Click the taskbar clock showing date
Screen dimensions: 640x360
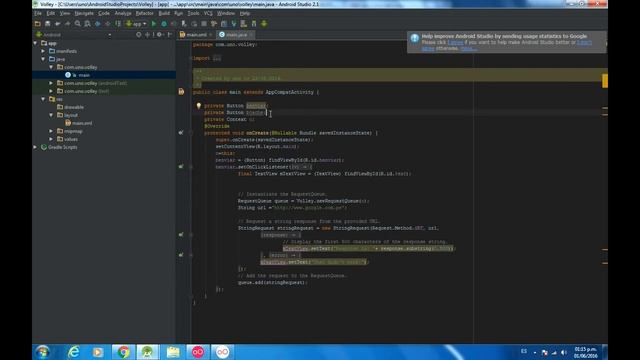(x=586, y=353)
